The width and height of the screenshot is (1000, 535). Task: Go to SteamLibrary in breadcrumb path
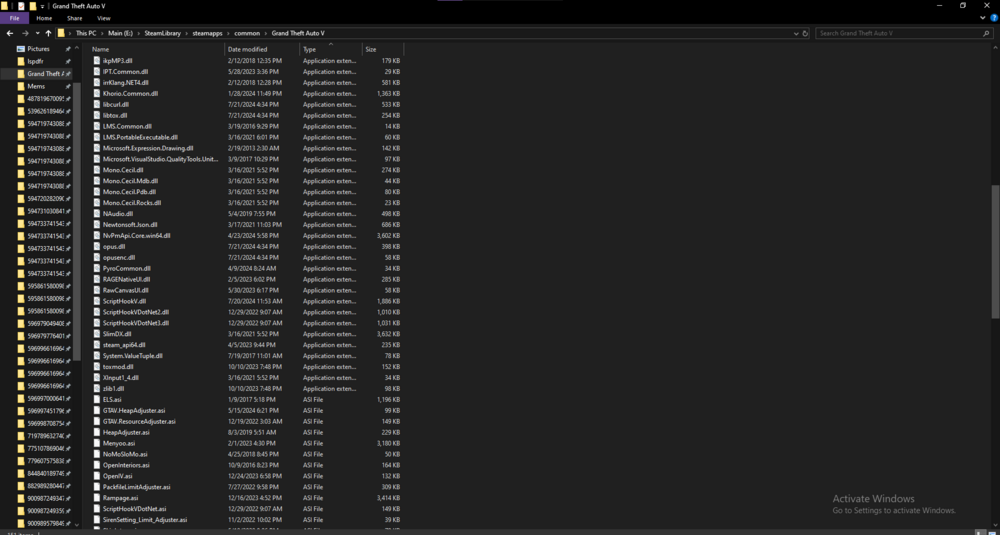pos(161,33)
